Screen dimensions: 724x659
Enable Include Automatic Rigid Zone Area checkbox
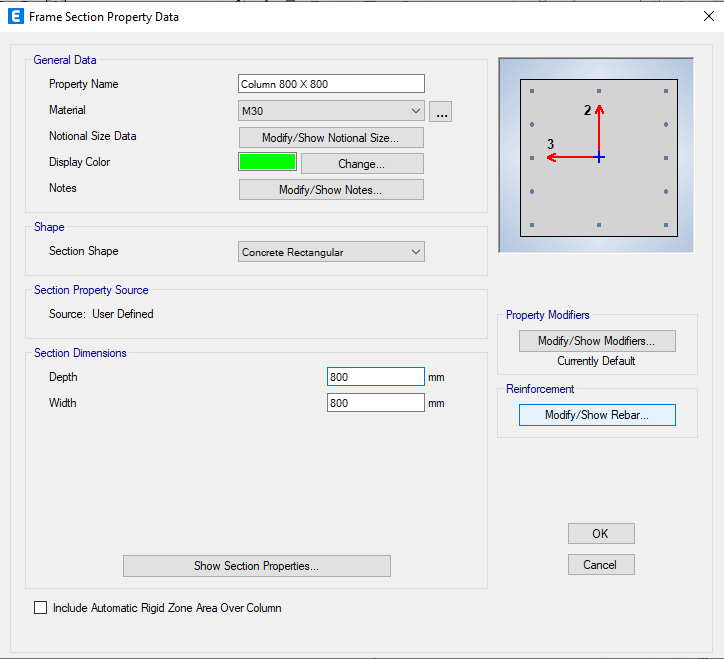[41, 607]
